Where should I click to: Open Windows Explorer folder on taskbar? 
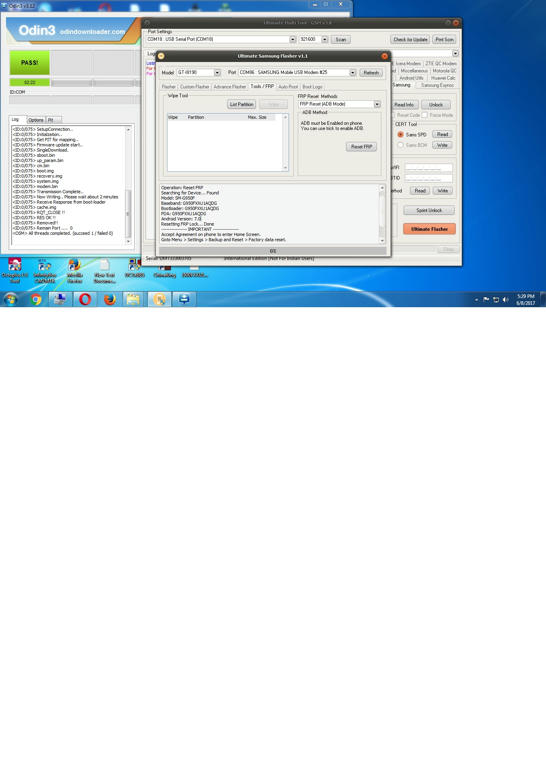[x=134, y=299]
